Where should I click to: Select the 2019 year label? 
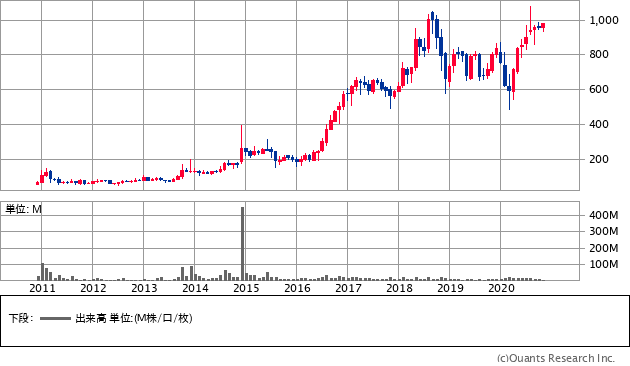coord(450,288)
